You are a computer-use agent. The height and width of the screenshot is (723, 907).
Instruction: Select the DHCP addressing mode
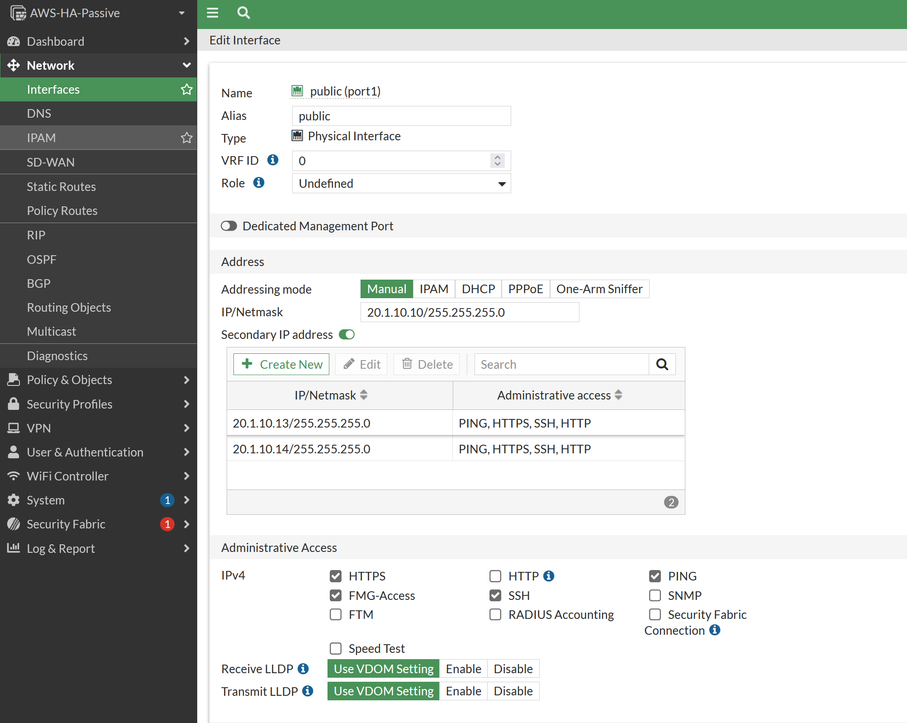[478, 289]
